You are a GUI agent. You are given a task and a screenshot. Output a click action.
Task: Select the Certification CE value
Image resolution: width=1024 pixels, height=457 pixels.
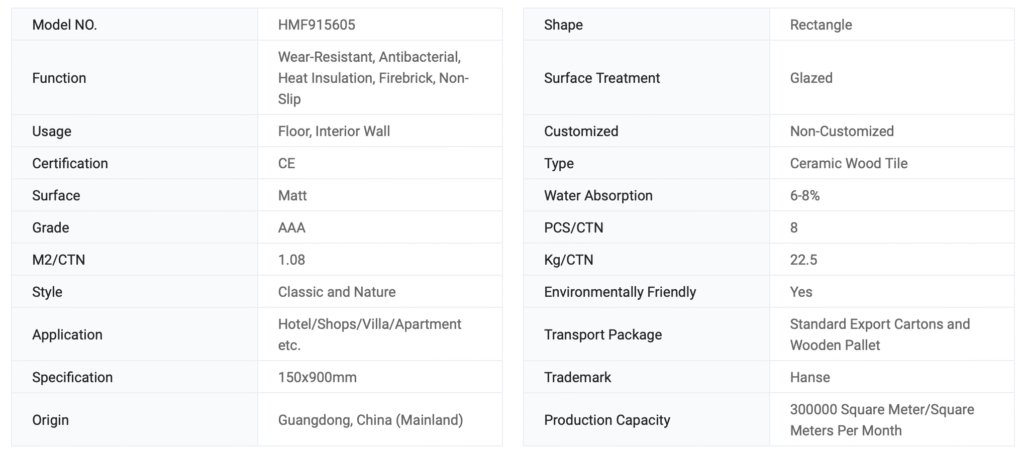[x=287, y=163]
